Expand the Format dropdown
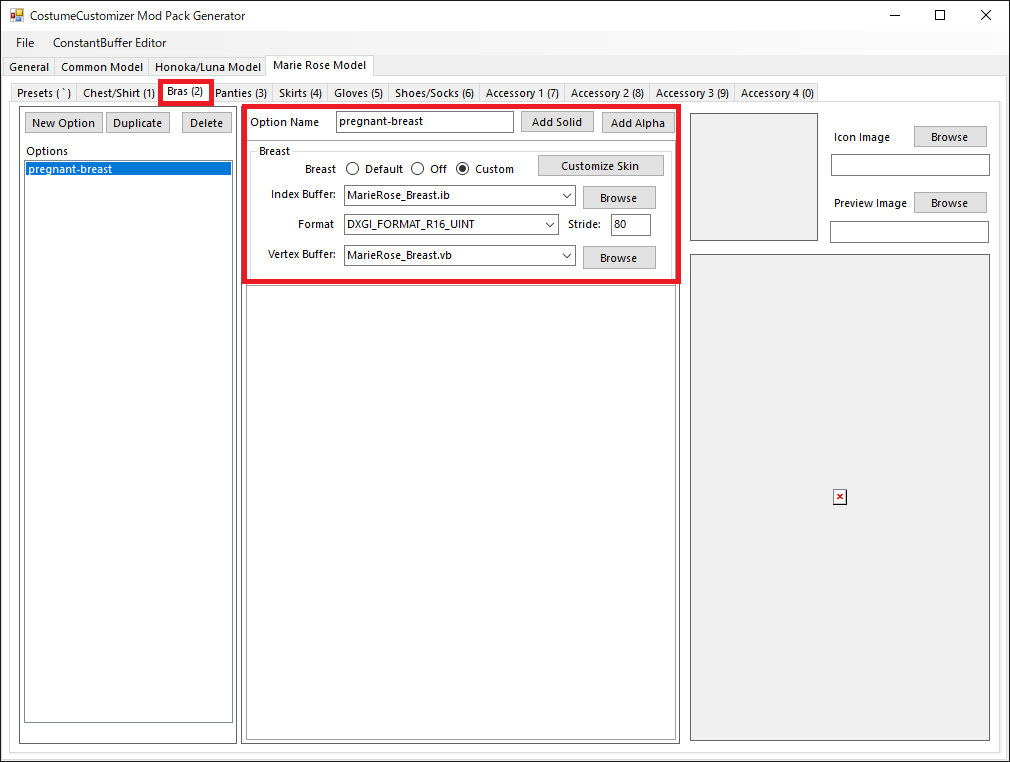 (549, 224)
